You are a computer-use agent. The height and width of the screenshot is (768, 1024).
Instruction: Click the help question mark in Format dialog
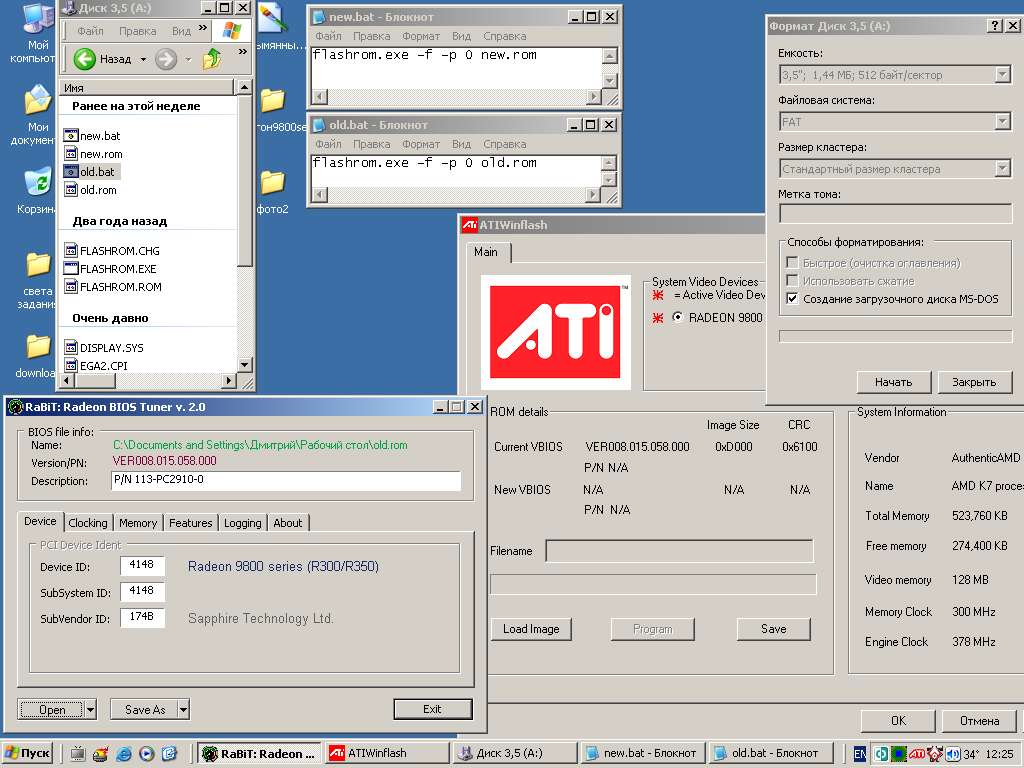[994, 25]
